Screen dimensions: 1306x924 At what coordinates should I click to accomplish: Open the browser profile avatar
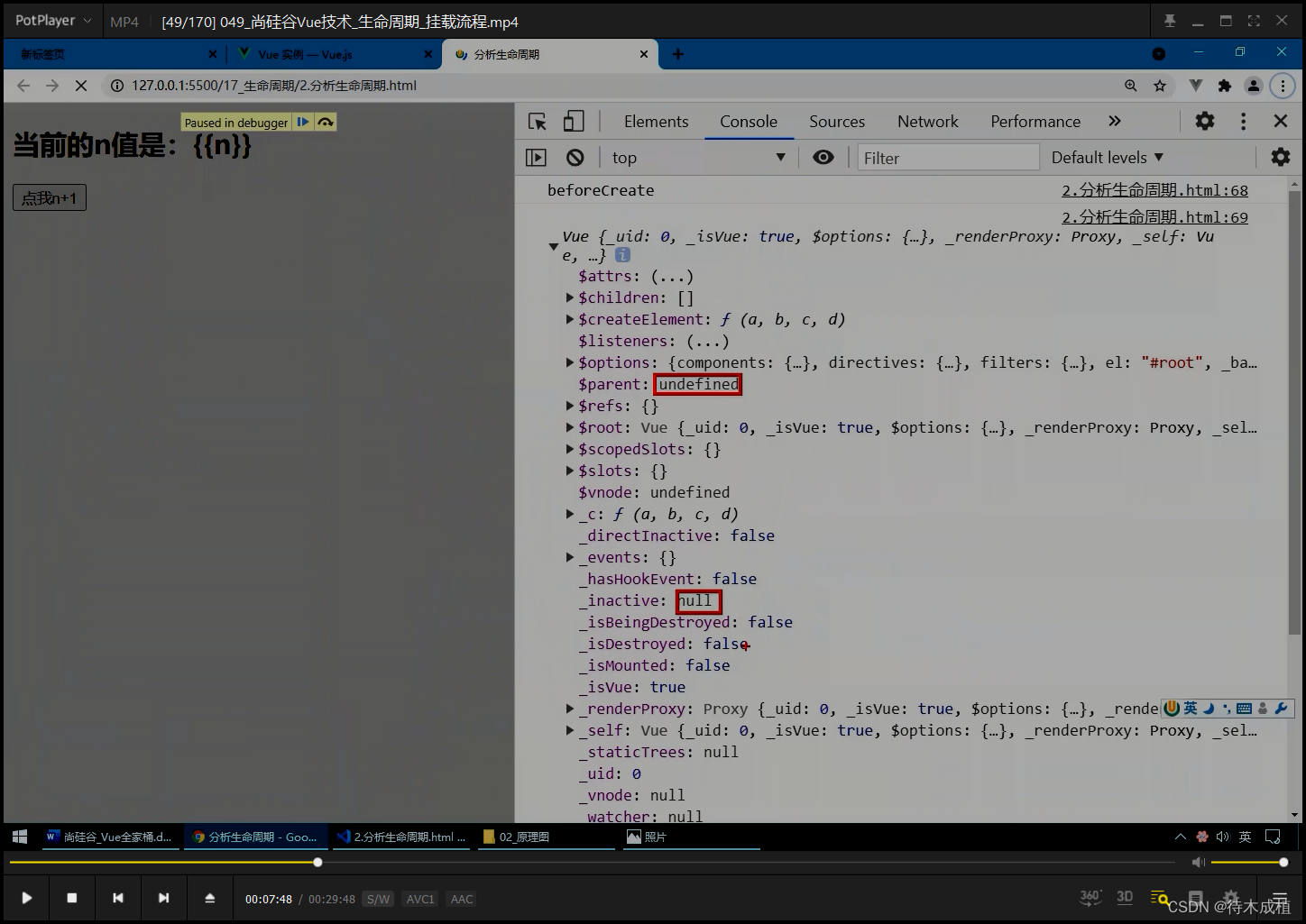pos(1254,86)
